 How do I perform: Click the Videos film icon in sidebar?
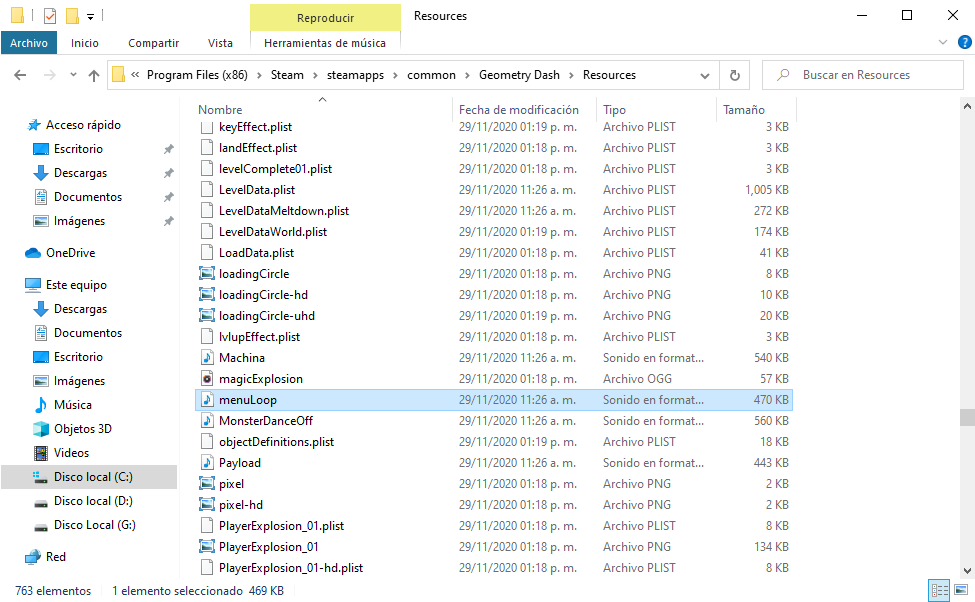[40, 453]
